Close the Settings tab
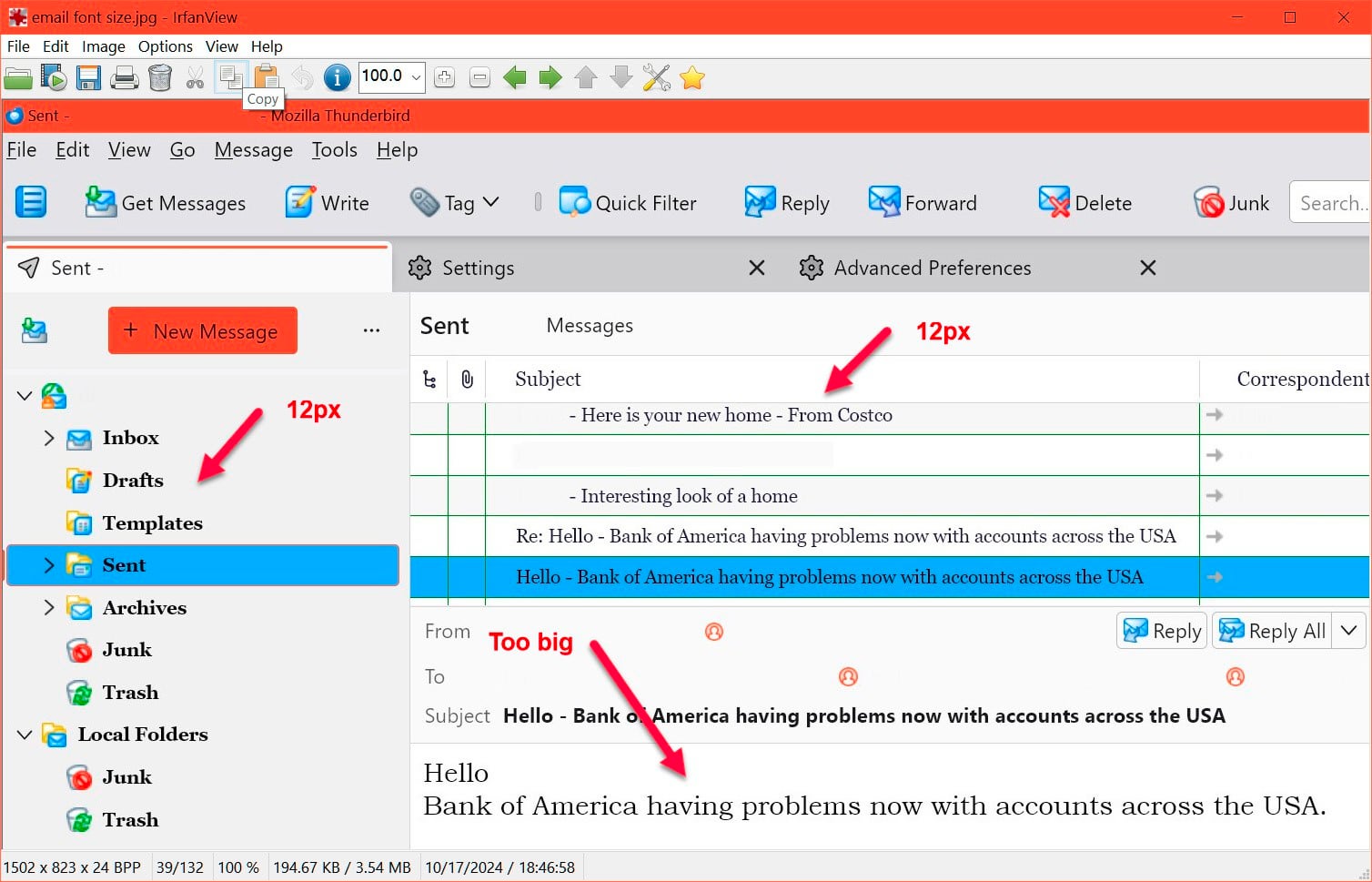 (x=756, y=268)
